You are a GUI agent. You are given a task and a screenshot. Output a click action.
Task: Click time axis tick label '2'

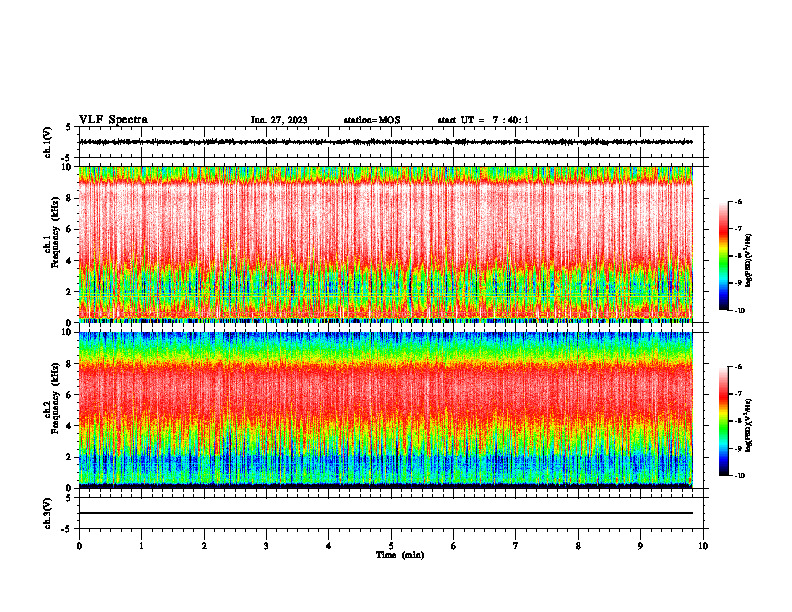pos(204,546)
